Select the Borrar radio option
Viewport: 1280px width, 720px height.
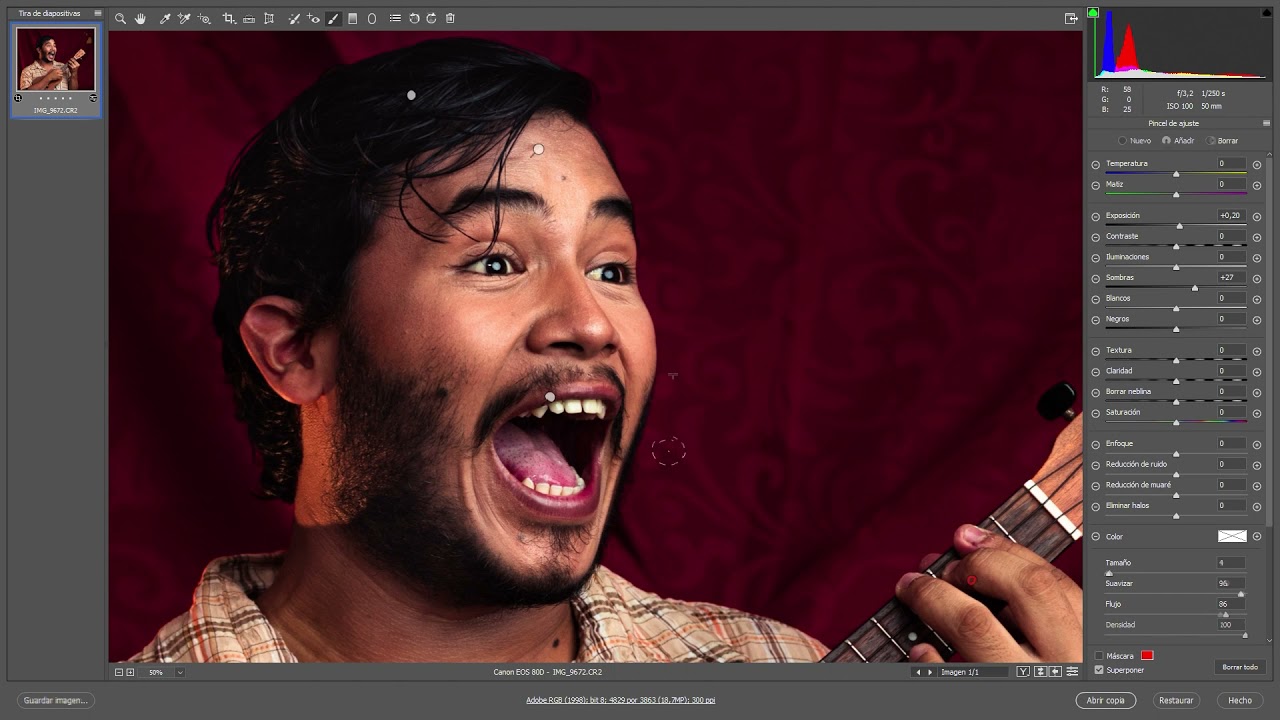[1222, 141]
